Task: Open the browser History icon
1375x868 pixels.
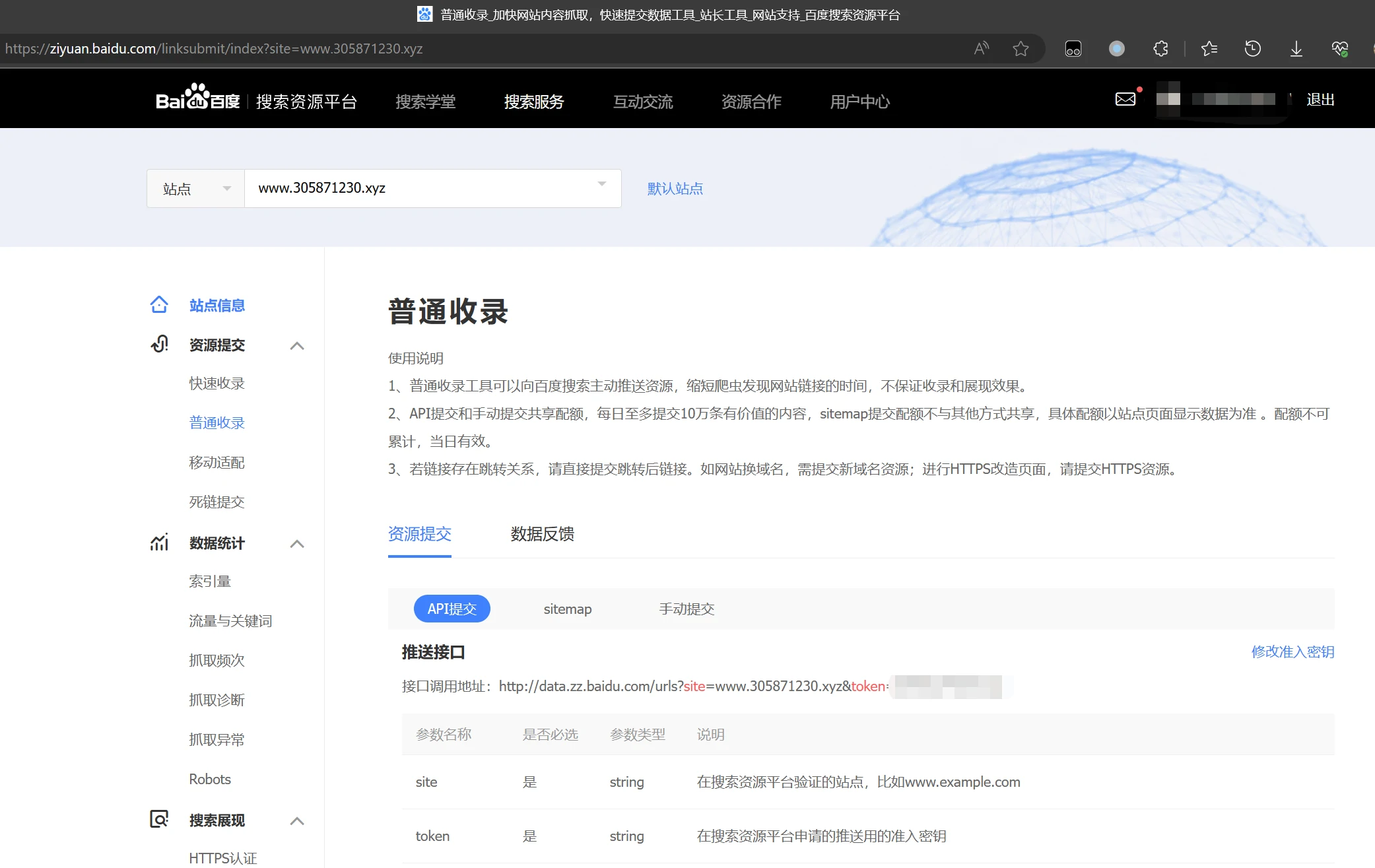Action: 1252,48
